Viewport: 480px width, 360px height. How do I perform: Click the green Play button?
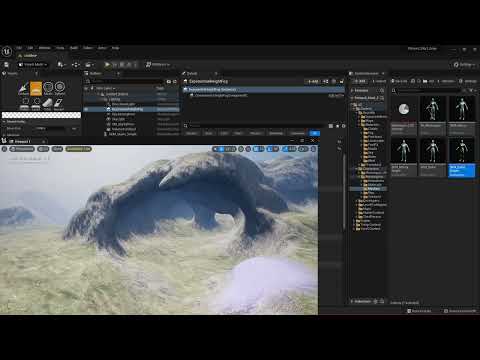tap(107, 65)
